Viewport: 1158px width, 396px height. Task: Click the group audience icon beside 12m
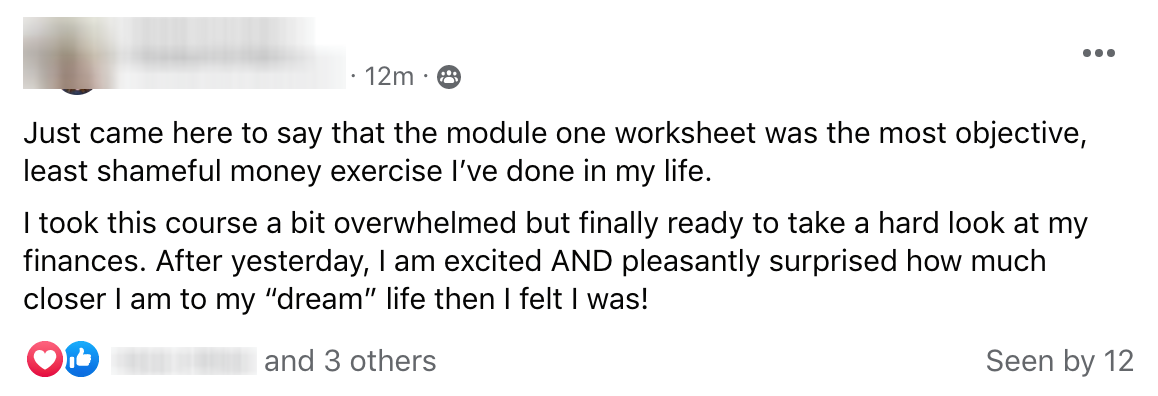coord(449,76)
